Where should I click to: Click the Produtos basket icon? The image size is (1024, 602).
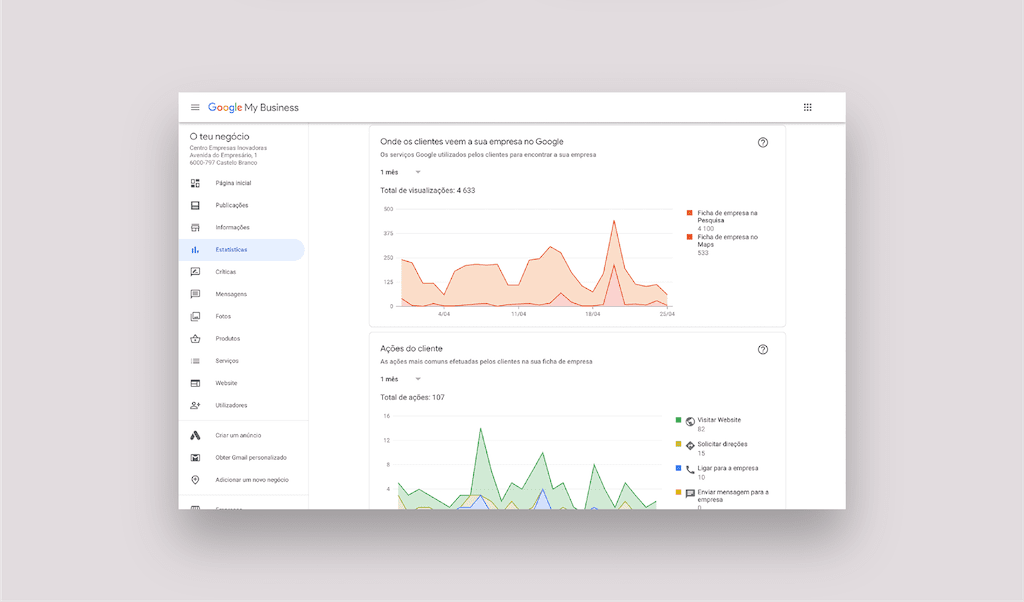tap(195, 339)
